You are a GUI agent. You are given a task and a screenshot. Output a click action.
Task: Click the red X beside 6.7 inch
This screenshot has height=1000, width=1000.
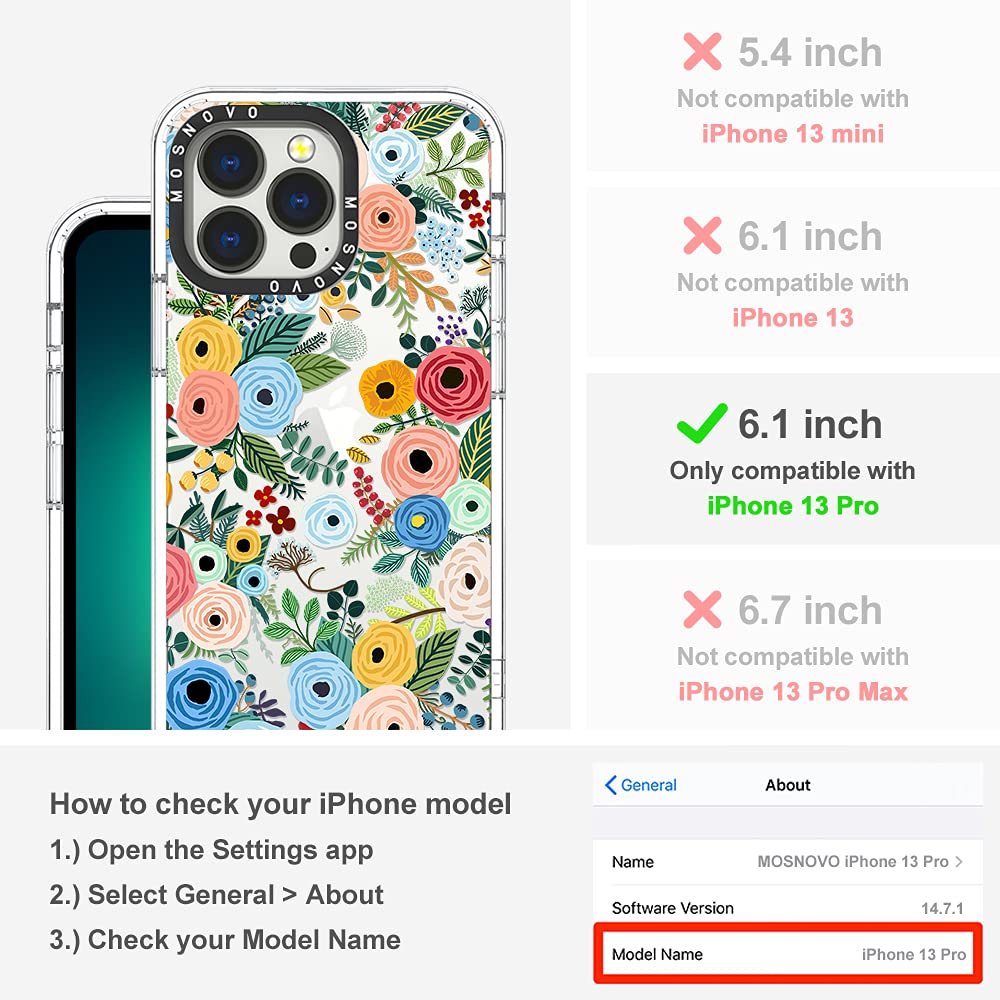[702, 609]
